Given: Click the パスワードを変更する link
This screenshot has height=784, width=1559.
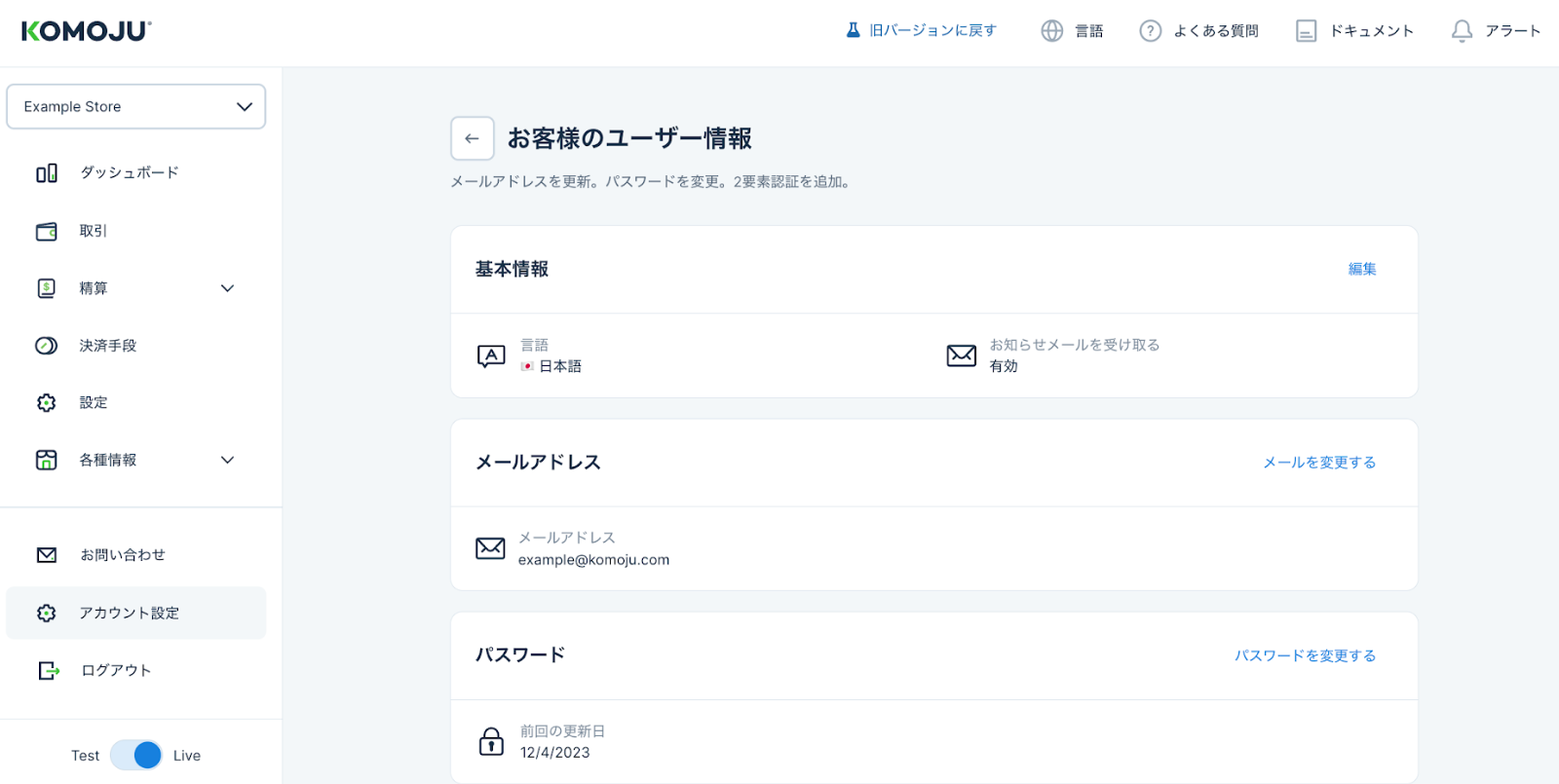Looking at the screenshot, I should [x=1305, y=655].
